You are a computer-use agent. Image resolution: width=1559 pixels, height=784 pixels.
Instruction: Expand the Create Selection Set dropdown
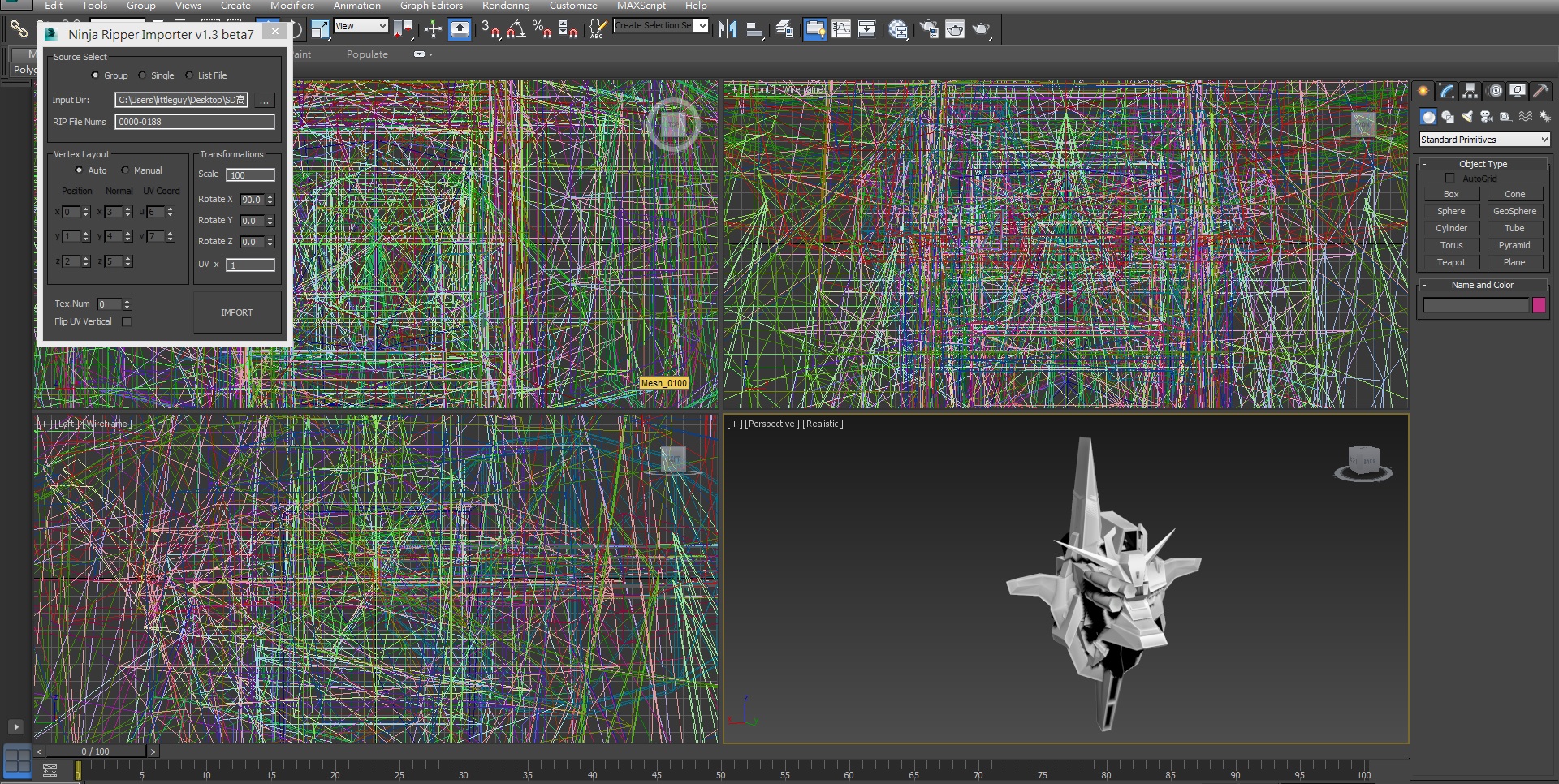click(702, 26)
